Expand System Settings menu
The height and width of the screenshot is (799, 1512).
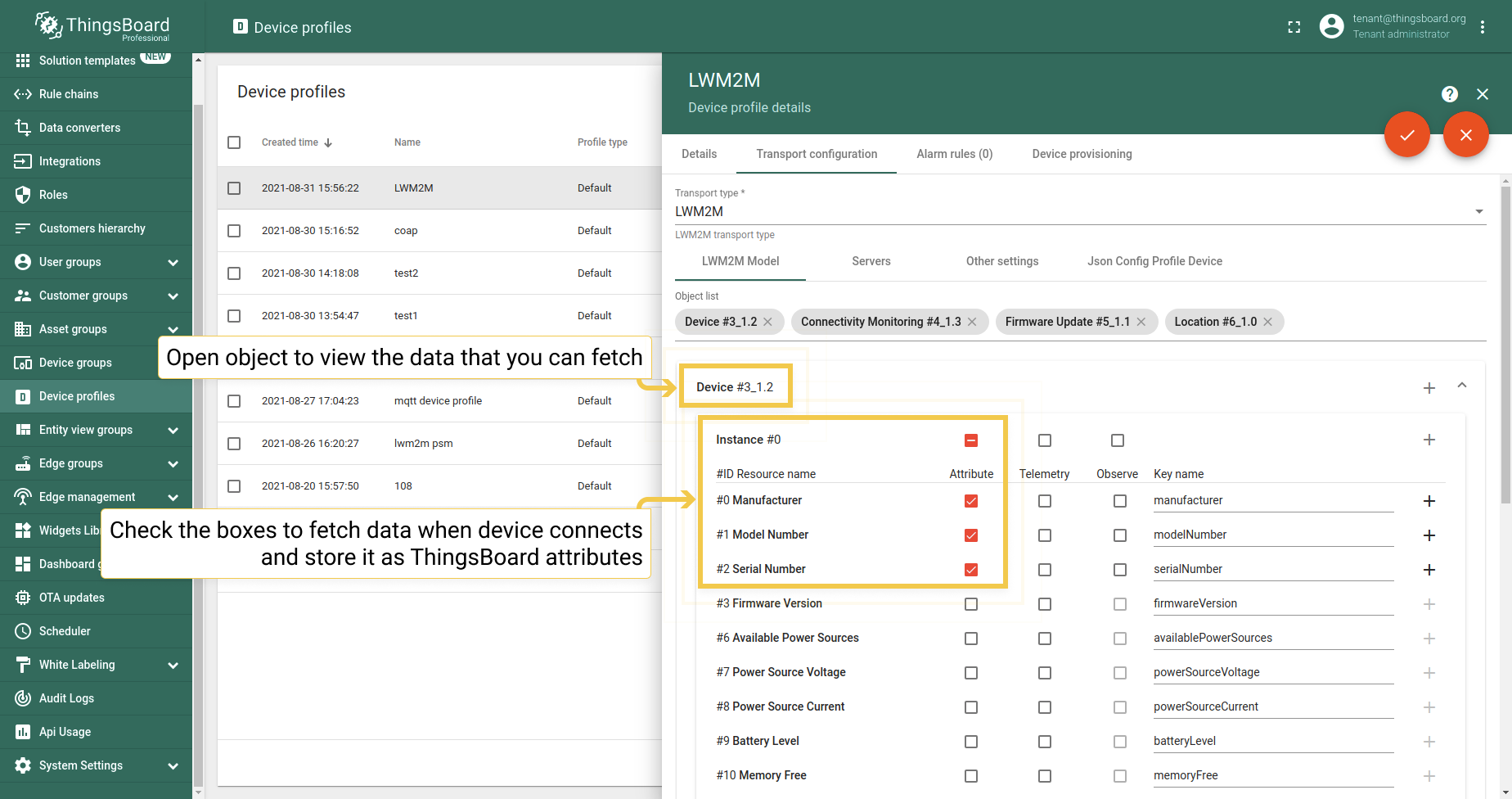(x=173, y=766)
